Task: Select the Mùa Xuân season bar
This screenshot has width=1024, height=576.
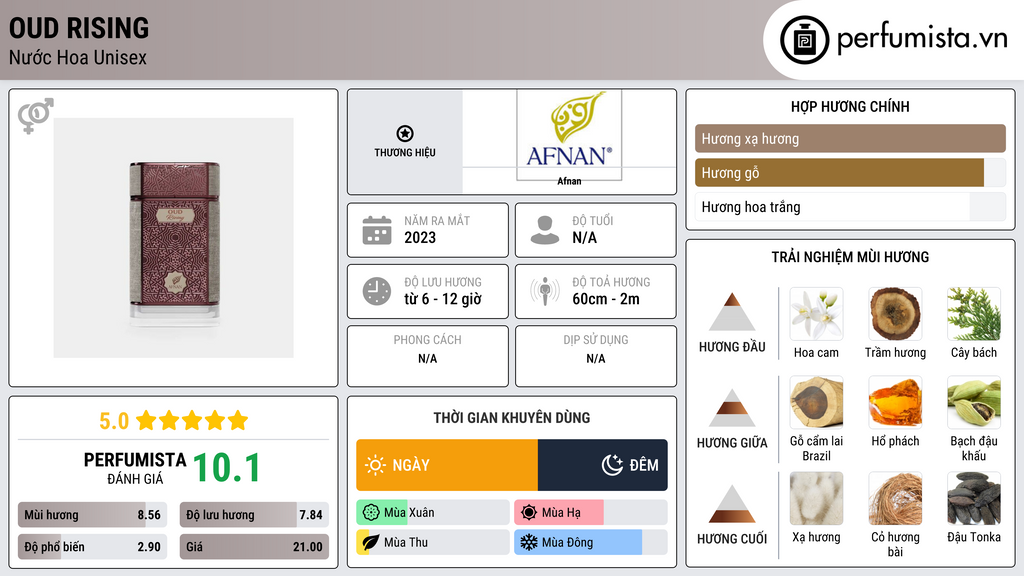Action: pyautogui.click(x=432, y=513)
